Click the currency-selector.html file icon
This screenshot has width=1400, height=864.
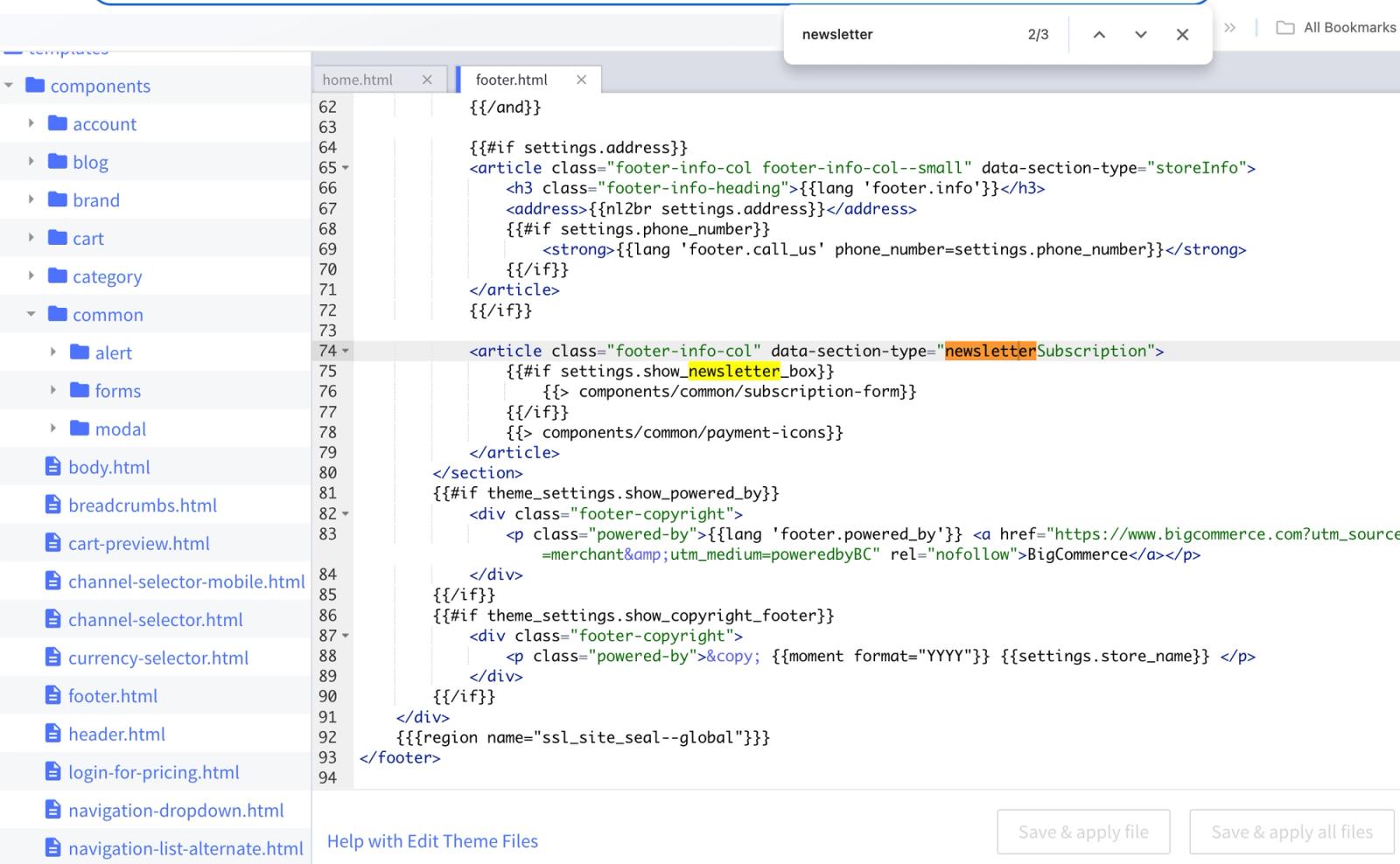coord(53,658)
